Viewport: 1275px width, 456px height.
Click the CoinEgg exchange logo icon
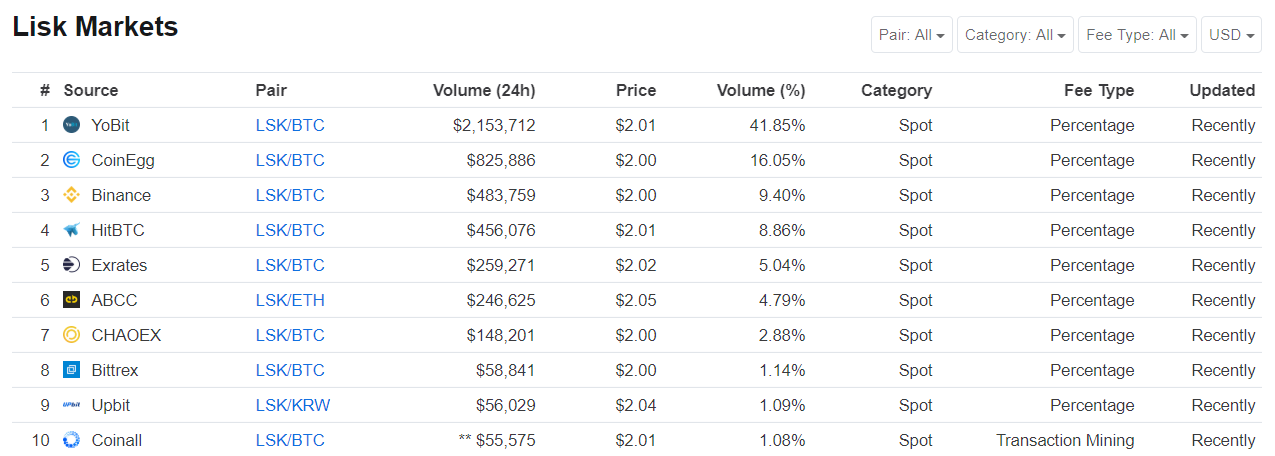click(x=71, y=160)
